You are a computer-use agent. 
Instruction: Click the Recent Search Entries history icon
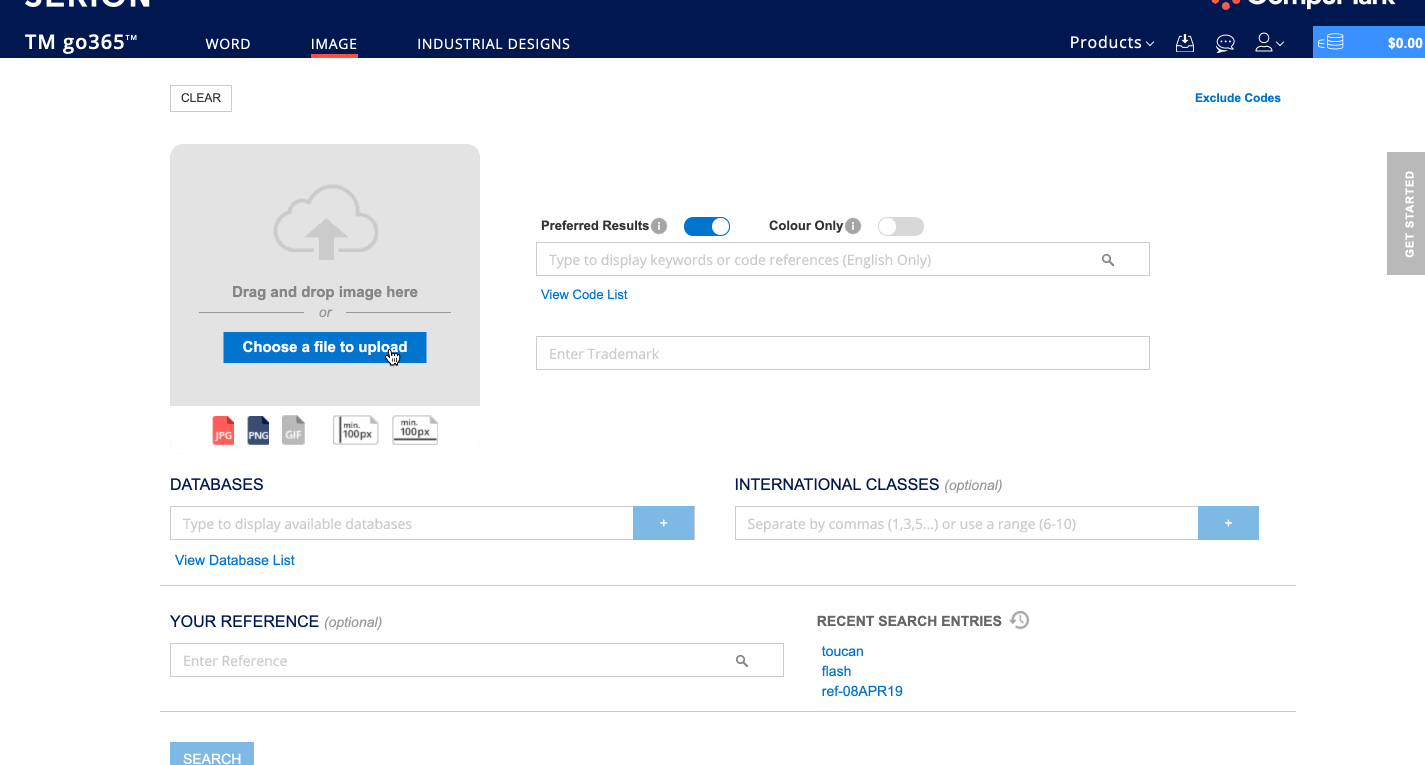(x=1019, y=620)
